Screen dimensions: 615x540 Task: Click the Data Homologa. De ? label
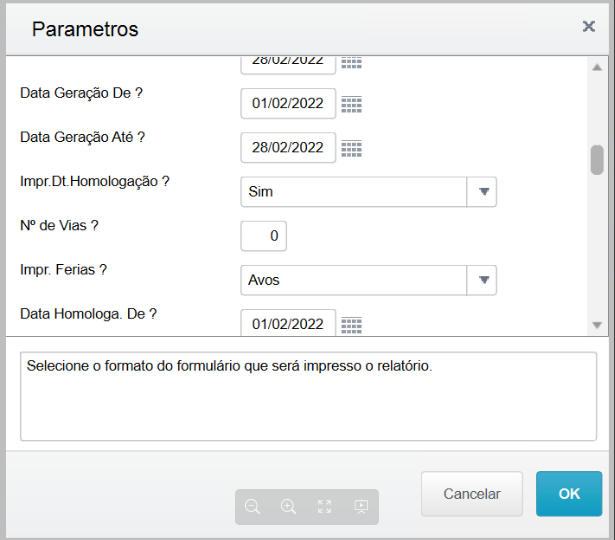tap(88, 314)
